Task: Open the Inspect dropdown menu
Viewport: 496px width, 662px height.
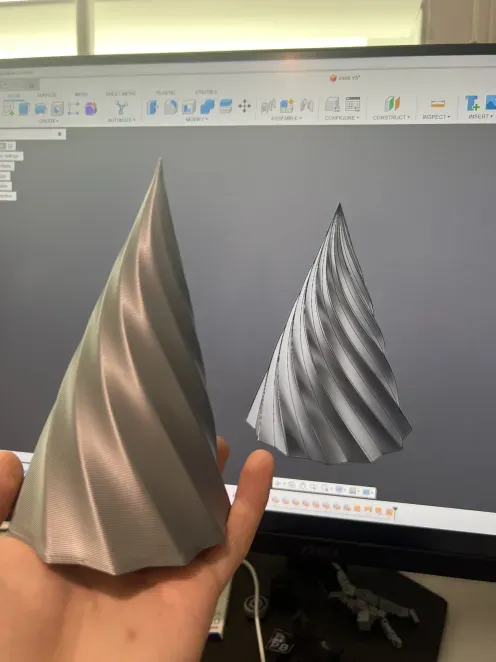Action: pos(436,117)
